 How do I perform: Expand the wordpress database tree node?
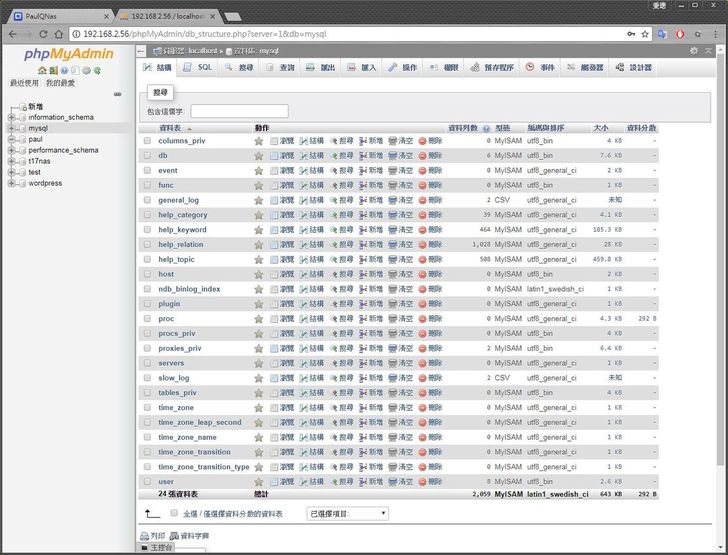(x=12, y=183)
